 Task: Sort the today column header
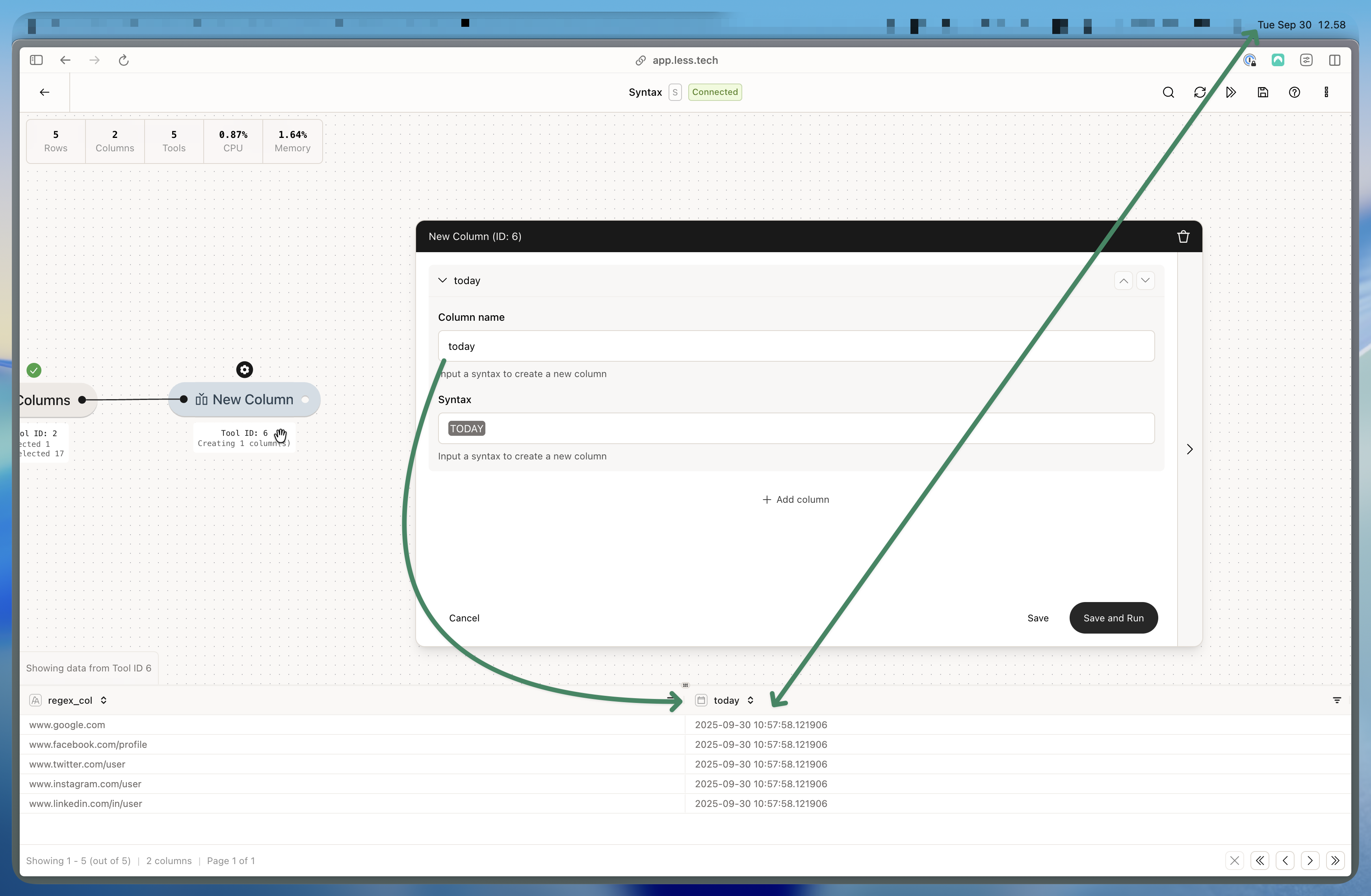coord(751,700)
